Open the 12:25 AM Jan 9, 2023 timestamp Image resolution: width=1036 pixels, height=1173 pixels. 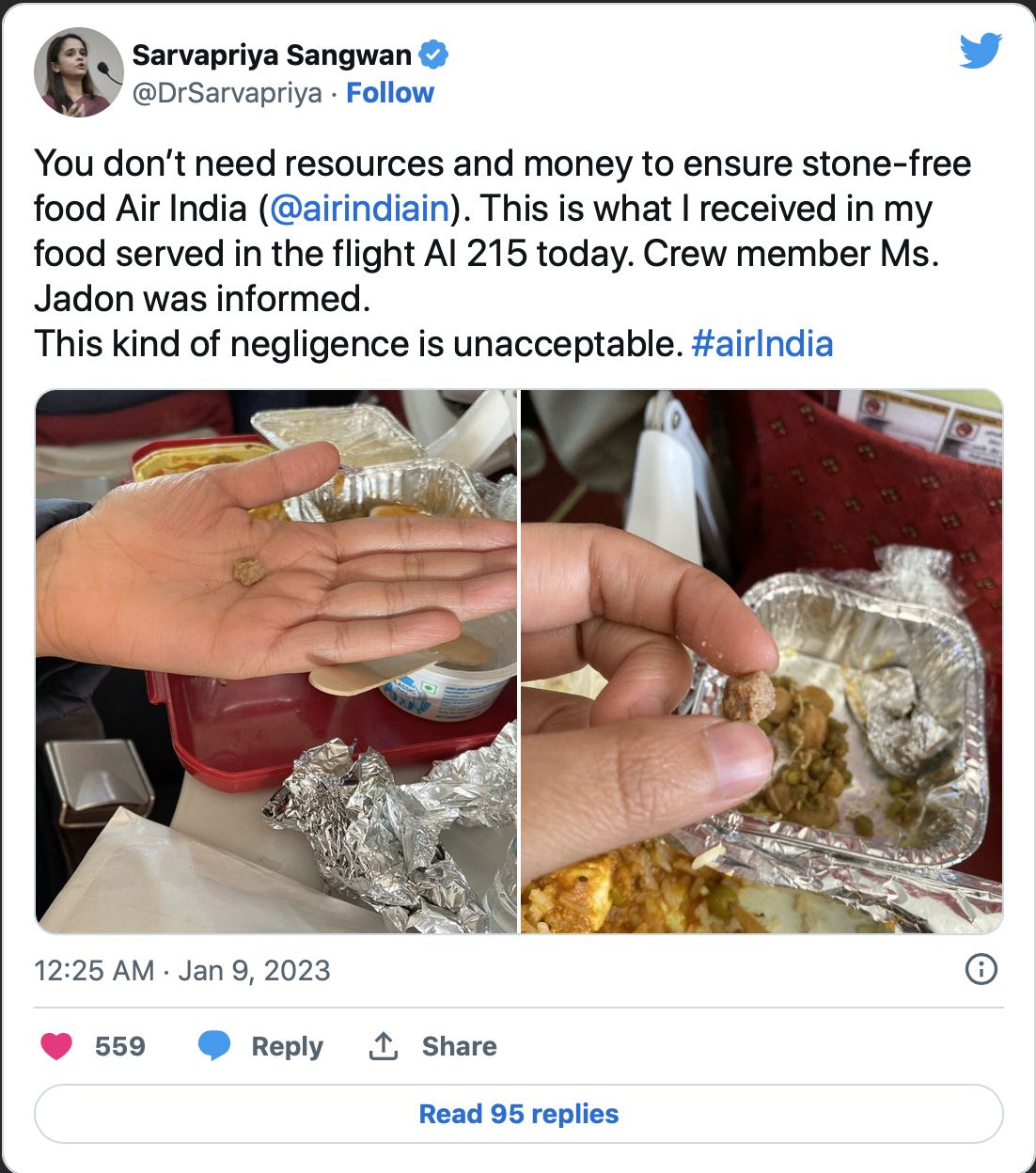182,970
